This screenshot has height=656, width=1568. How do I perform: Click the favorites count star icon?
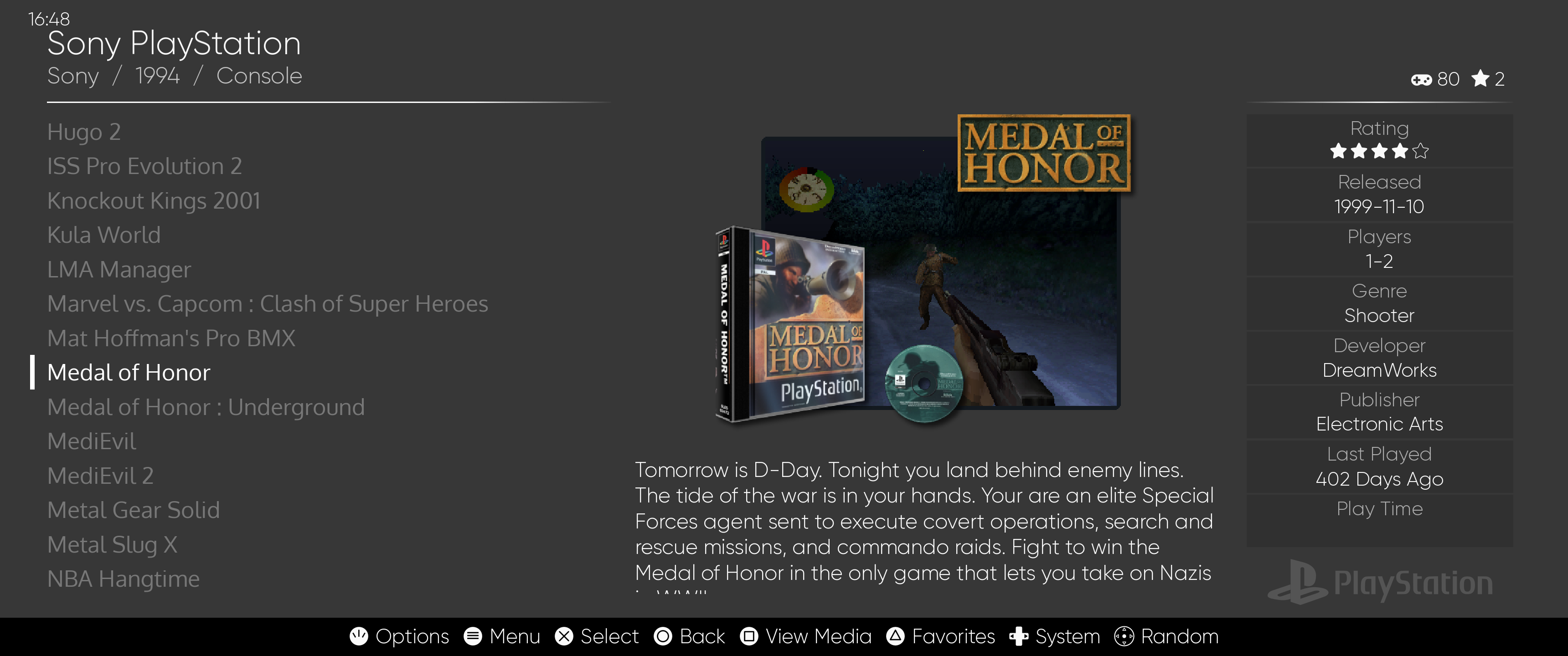[x=1480, y=78]
